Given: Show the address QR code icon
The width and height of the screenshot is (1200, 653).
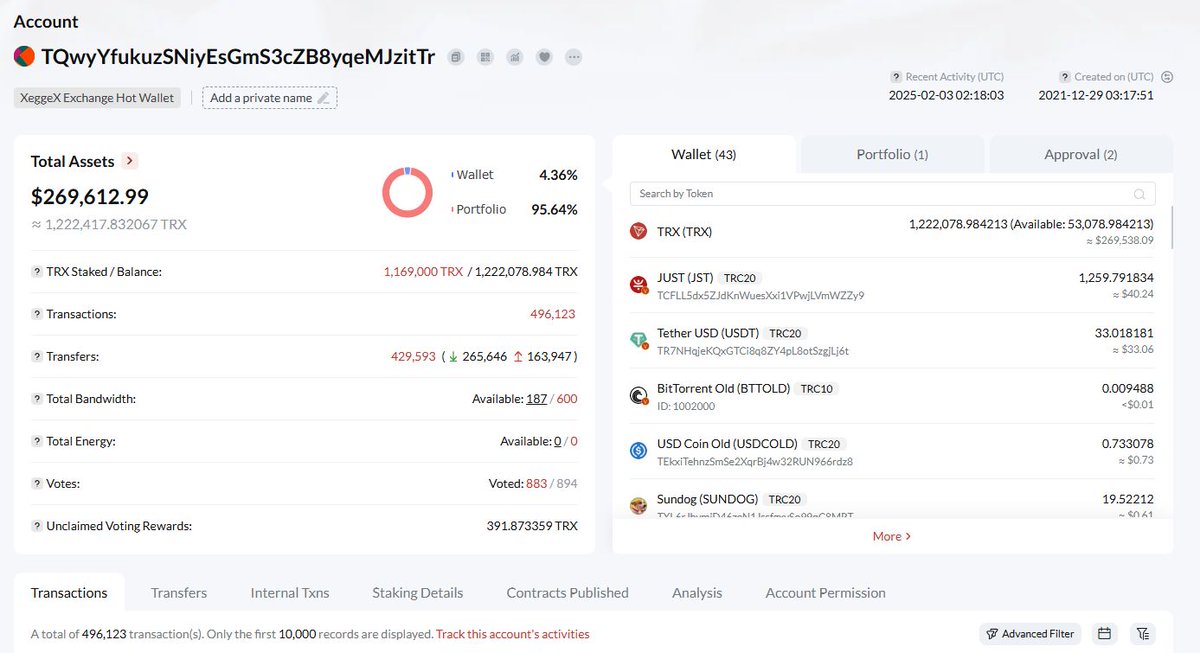Looking at the screenshot, I should pos(486,57).
